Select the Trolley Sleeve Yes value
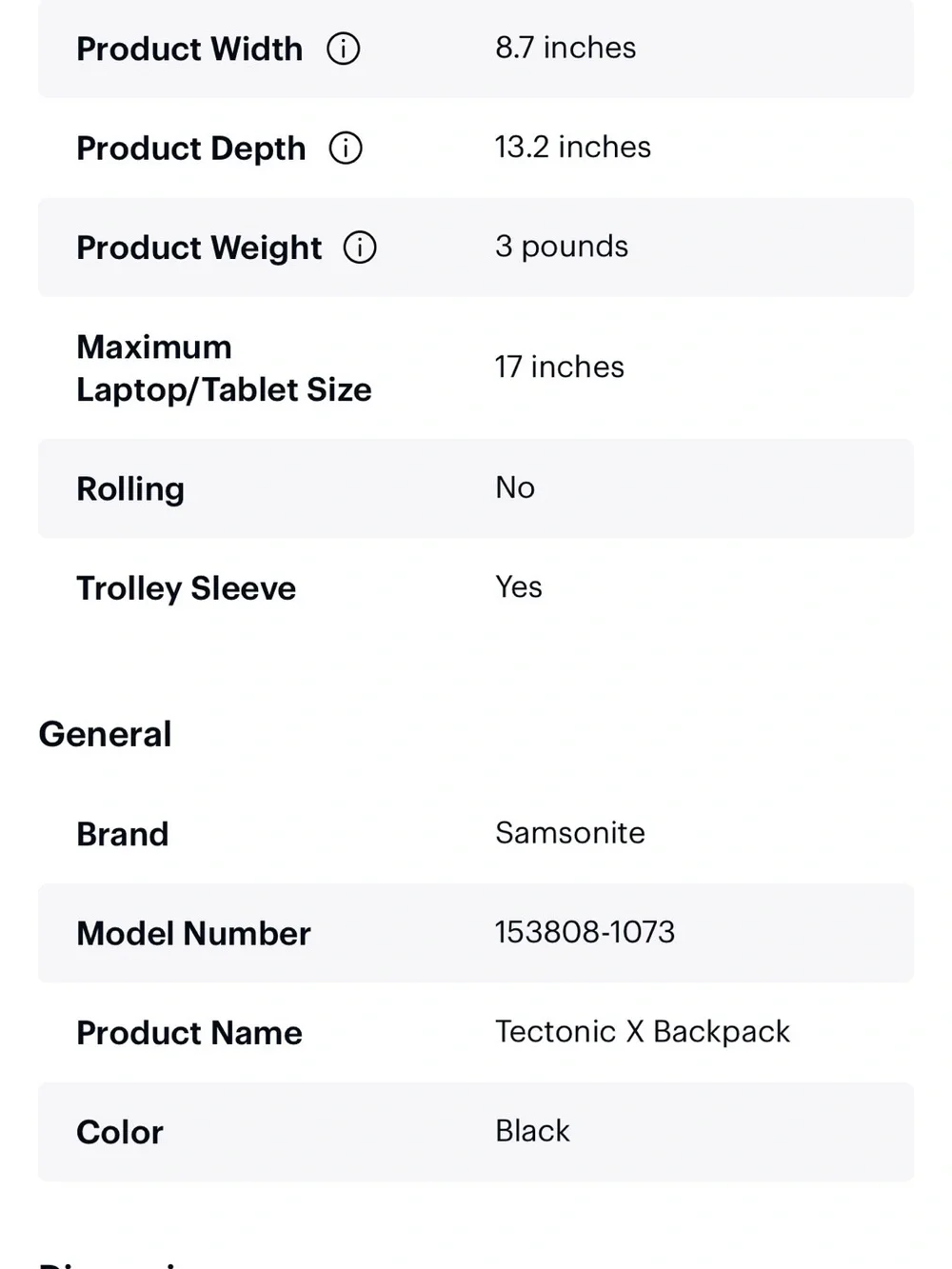 click(x=519, y=586)
